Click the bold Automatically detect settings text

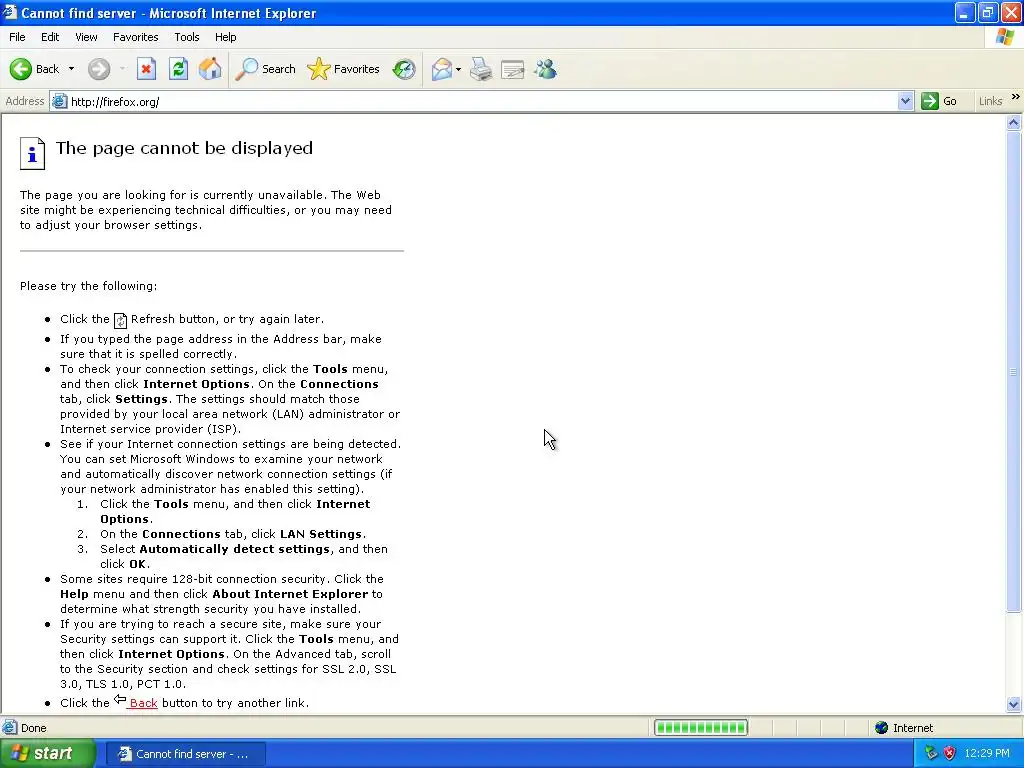(234, 549)
